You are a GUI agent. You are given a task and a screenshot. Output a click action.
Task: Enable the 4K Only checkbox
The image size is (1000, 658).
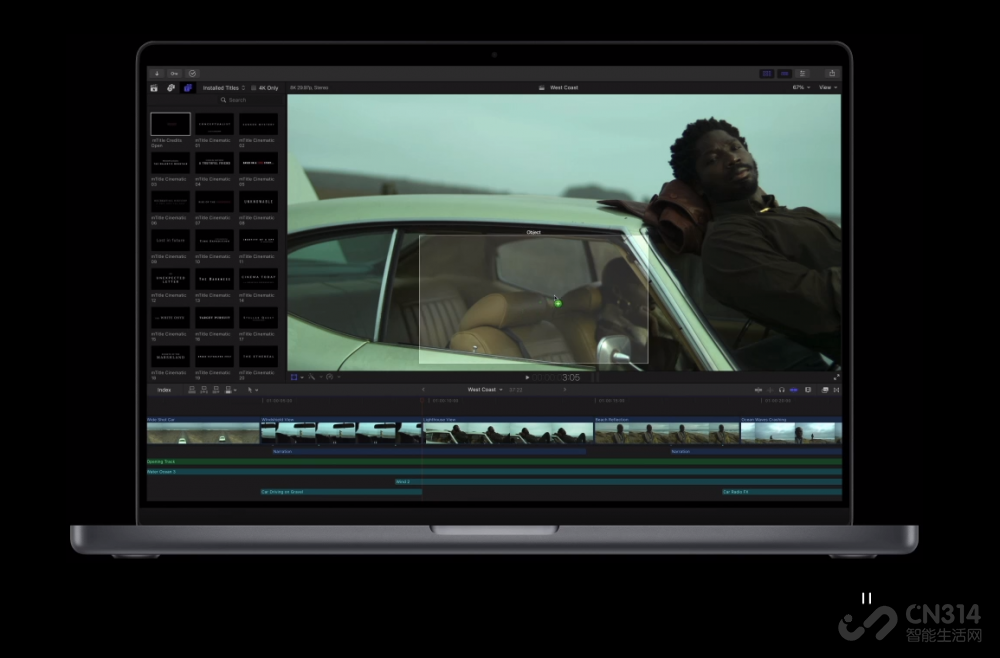pyautogui.click(x=253, y=88)
